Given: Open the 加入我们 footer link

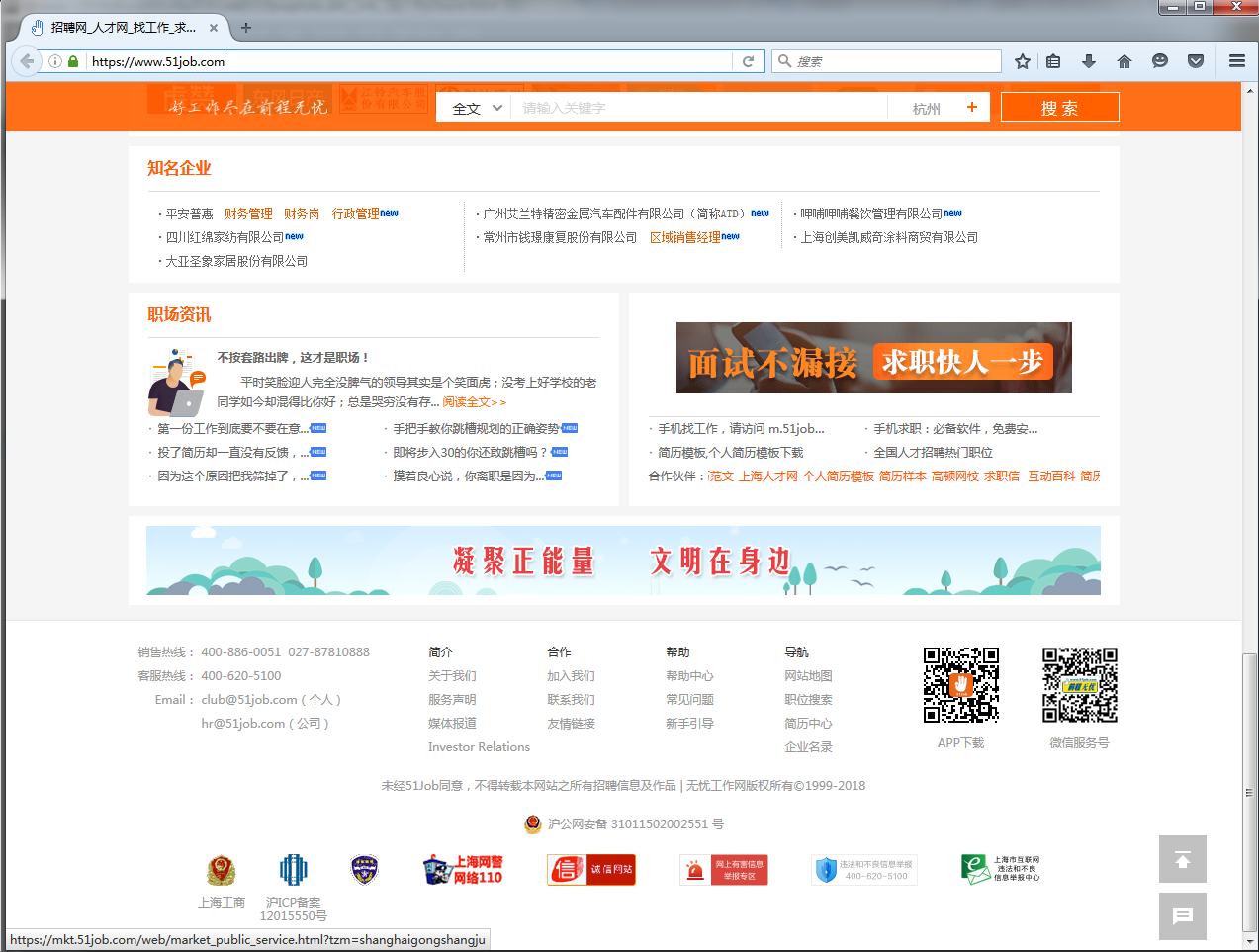Looking at the screenshot, I should (x=571, y=676).
